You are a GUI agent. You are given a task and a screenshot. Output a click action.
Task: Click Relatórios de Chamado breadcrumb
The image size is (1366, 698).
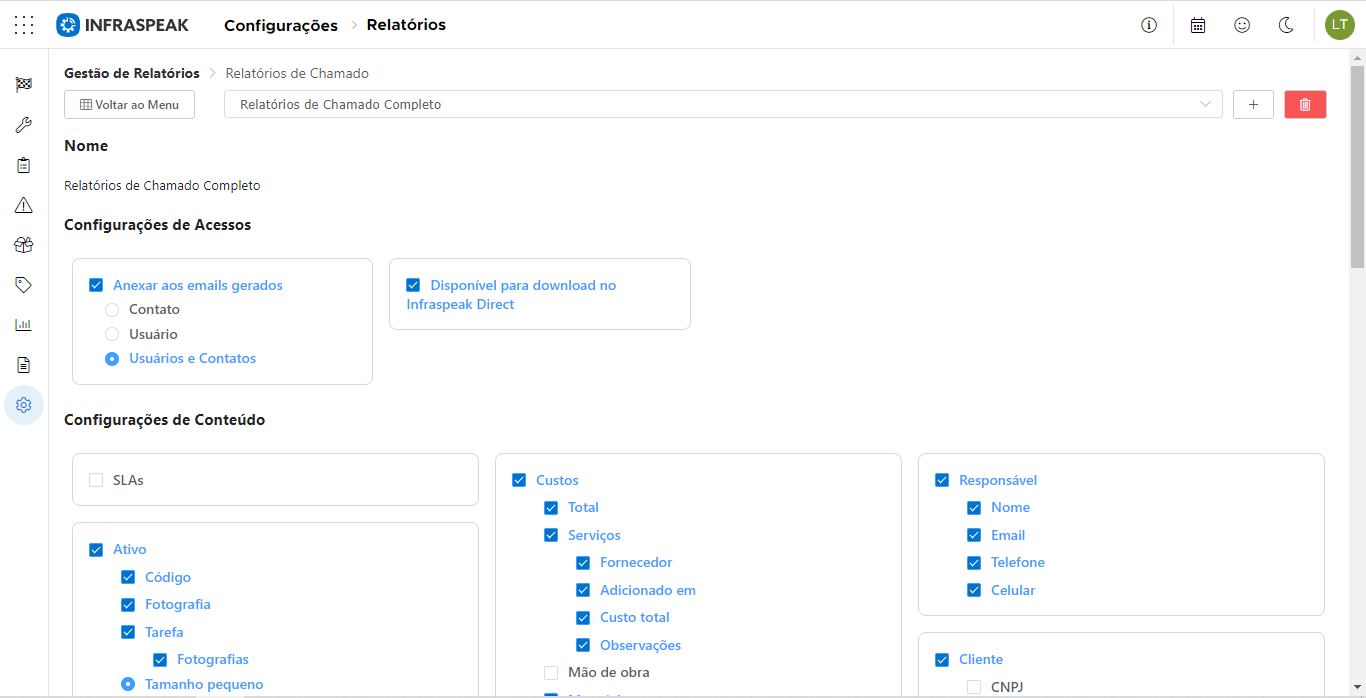(297, 73)
